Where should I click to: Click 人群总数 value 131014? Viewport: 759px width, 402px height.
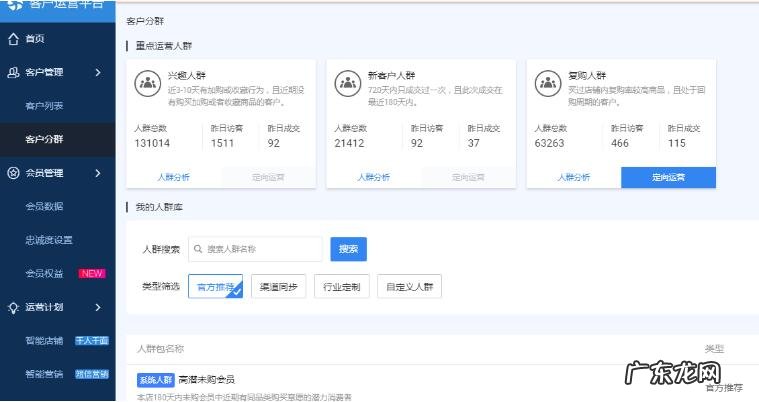152,143
